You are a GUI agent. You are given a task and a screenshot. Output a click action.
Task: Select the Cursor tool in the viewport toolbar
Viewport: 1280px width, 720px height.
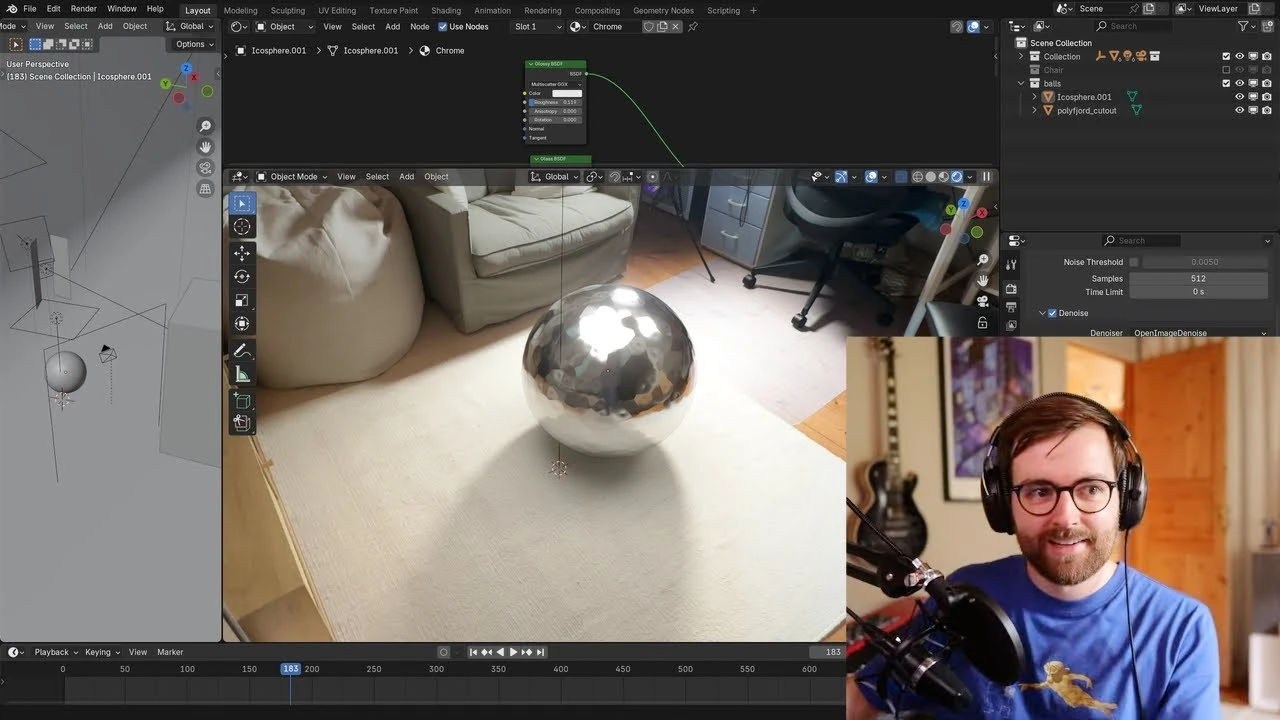241,227
